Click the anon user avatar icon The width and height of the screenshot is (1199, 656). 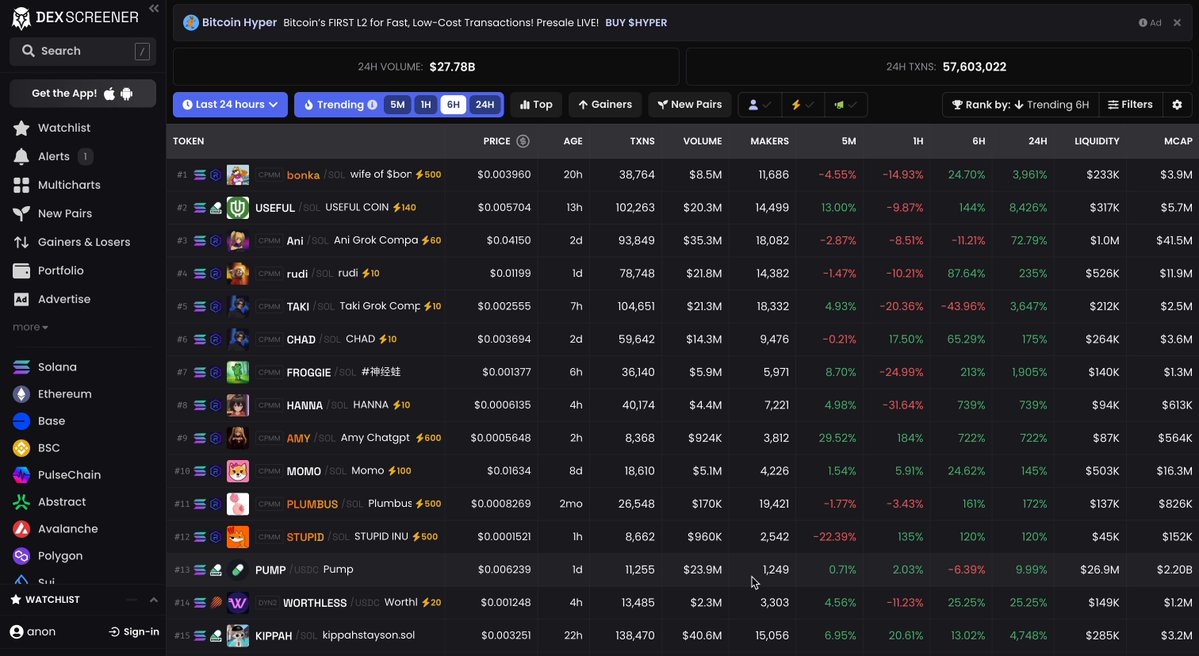[x=17, y=632]
